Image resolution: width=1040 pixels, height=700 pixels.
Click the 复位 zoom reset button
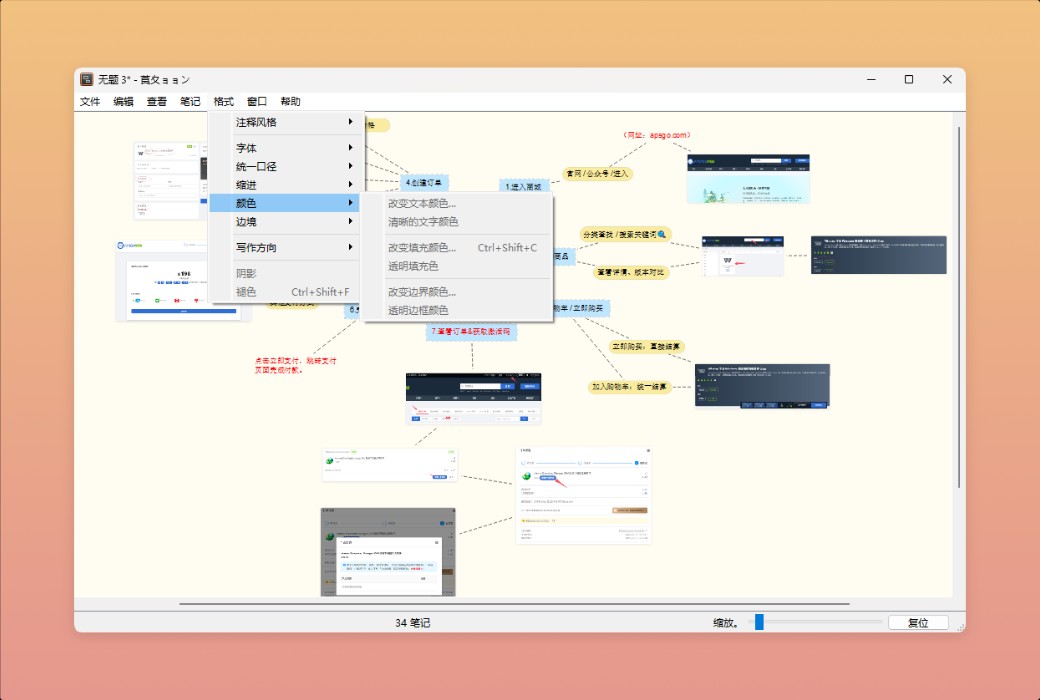pos(917,621)
